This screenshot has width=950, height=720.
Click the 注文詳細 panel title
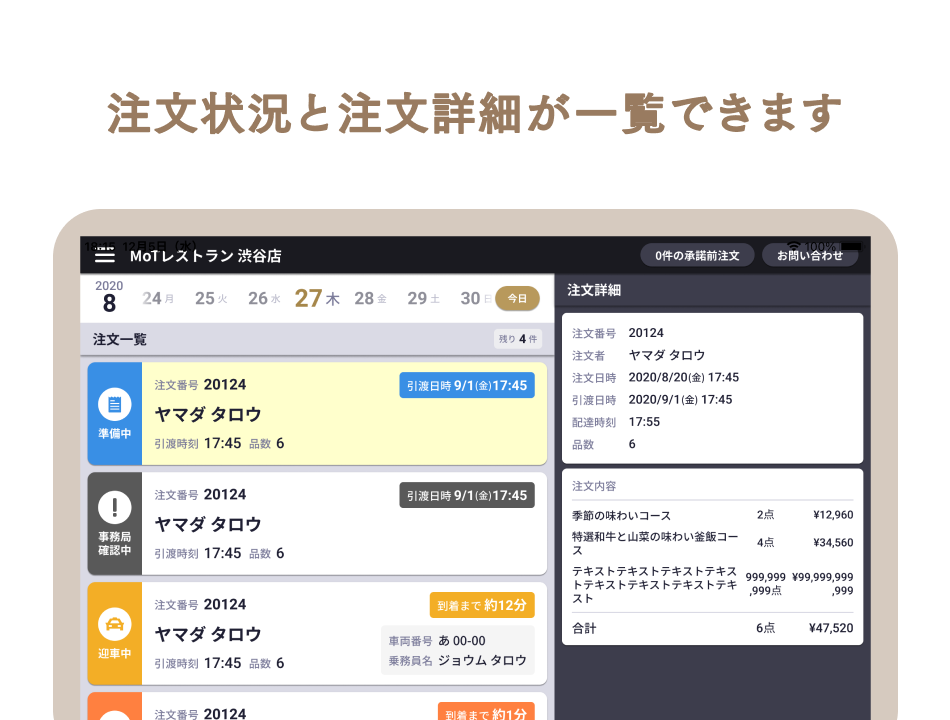click(594, 290)
